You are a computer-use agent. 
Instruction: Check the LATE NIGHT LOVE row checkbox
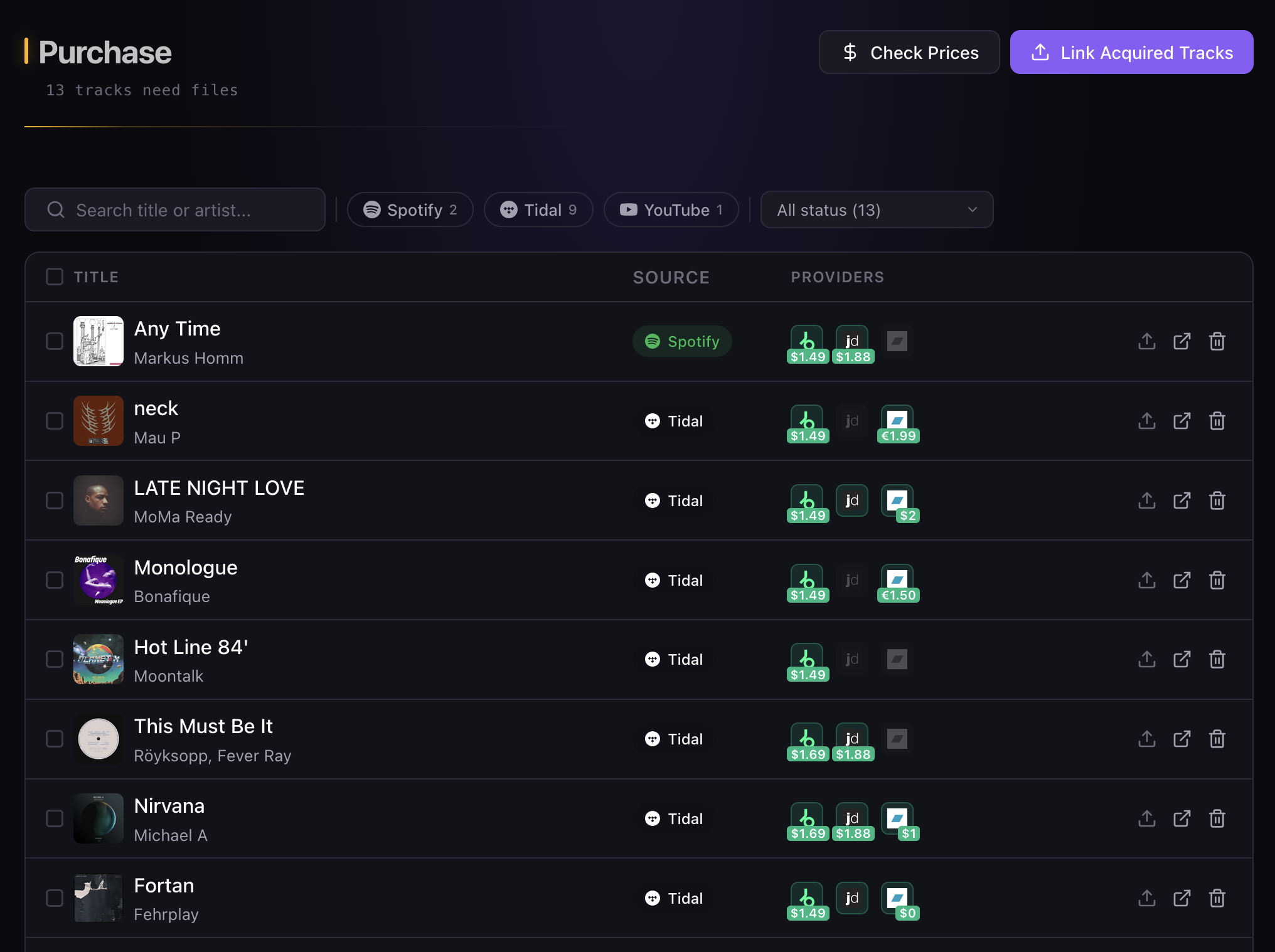55,500
